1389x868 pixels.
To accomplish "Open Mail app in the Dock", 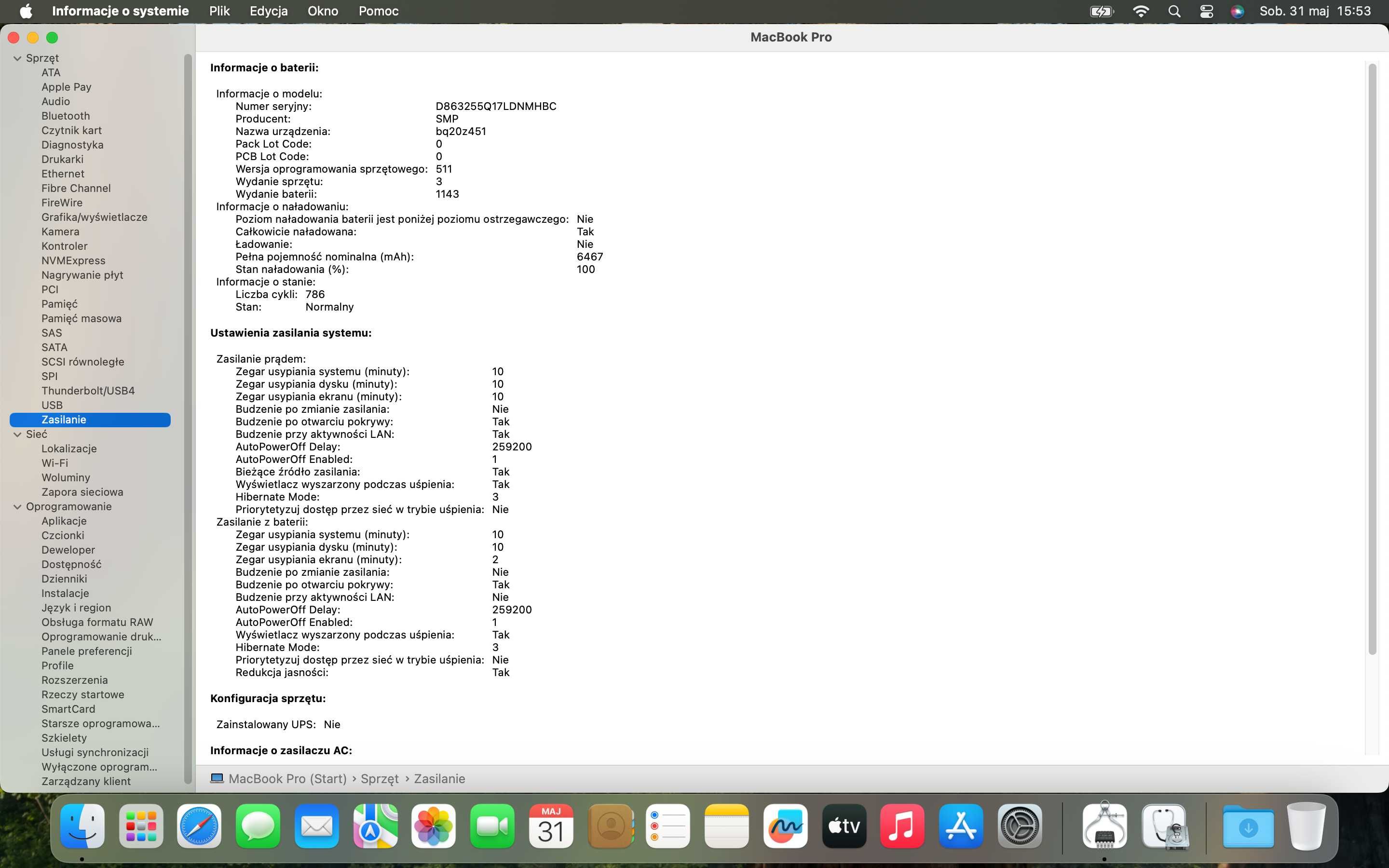I will [x=316, y=826].
